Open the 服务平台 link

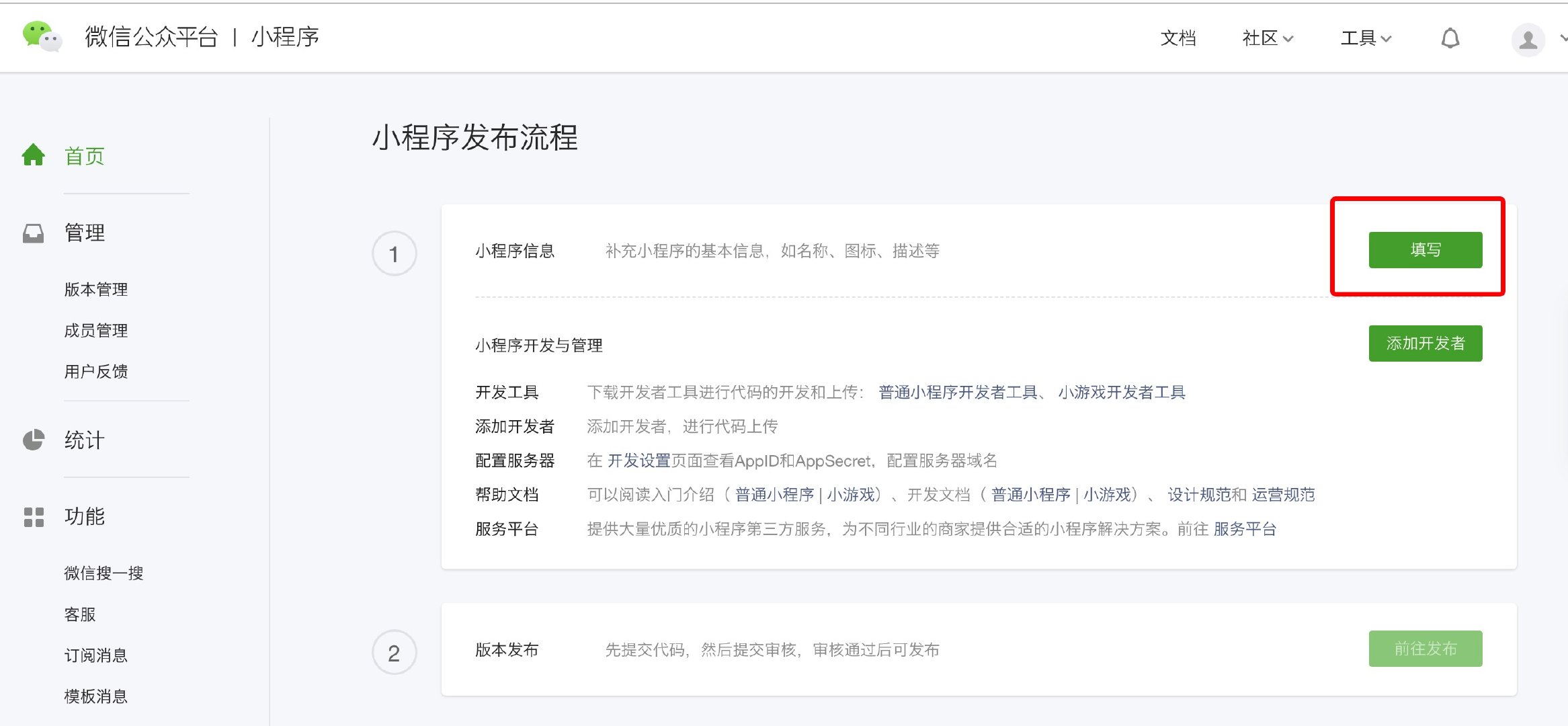(x=1245, y=530)
